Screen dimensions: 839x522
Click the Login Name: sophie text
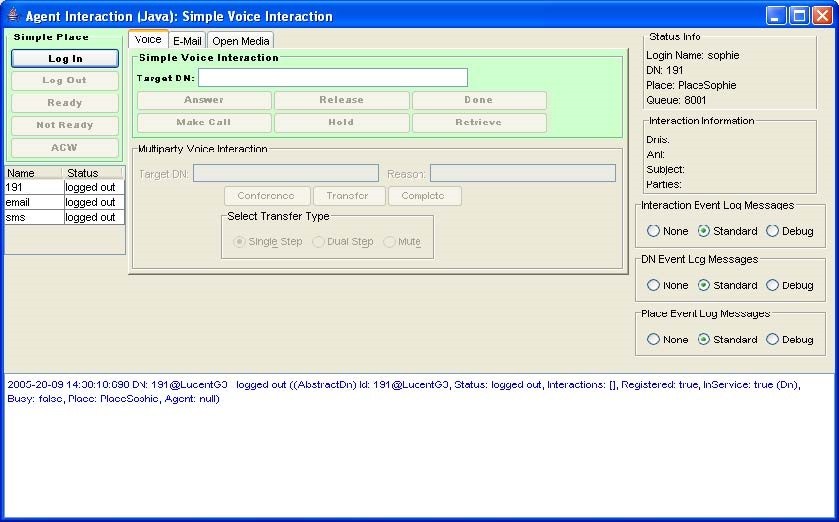click(x=692, y=55)
